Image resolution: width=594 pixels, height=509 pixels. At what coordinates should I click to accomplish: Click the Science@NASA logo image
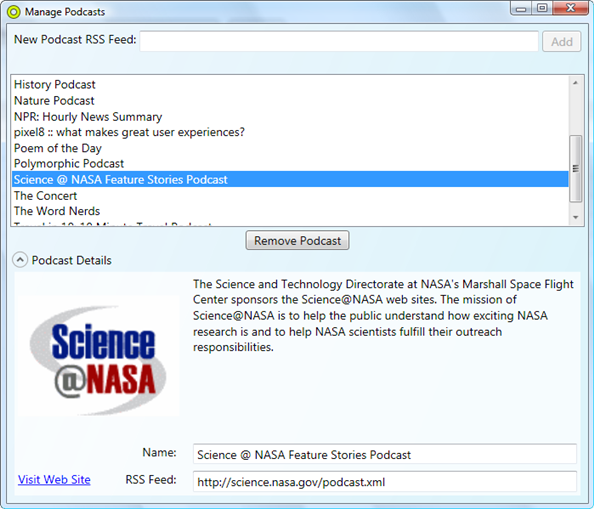98,356
